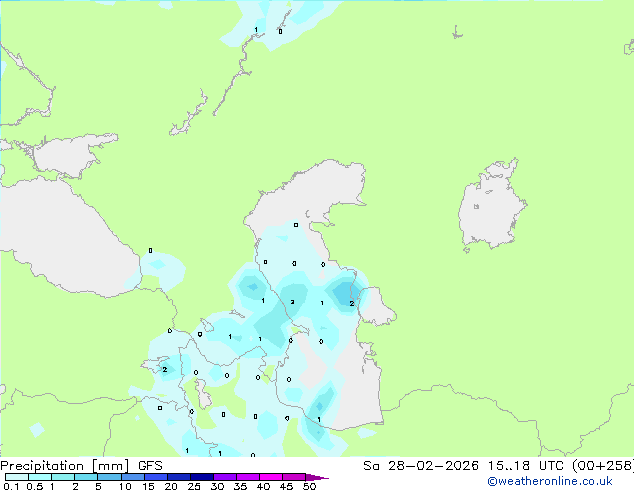634x490 pixels.
Task: Click the 10–15 mm blue legend swatch
Action: click(x=132, y=477)
